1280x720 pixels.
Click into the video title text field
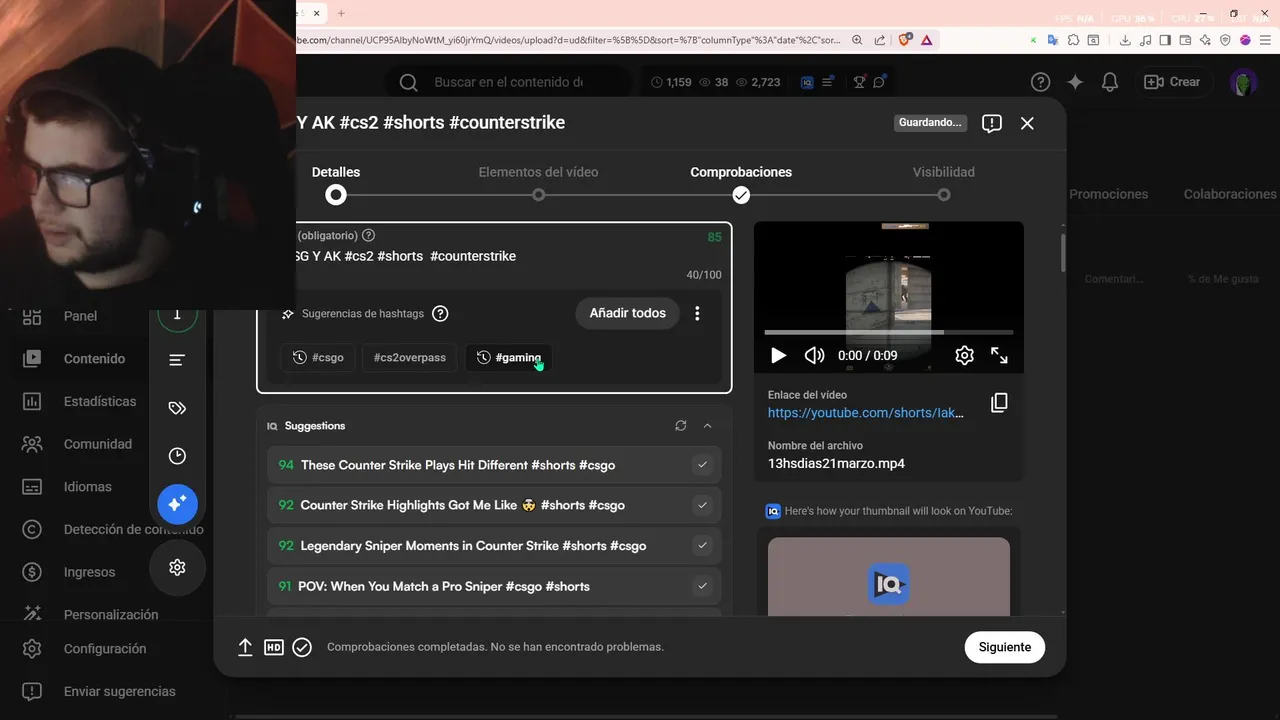coord(494,256)
